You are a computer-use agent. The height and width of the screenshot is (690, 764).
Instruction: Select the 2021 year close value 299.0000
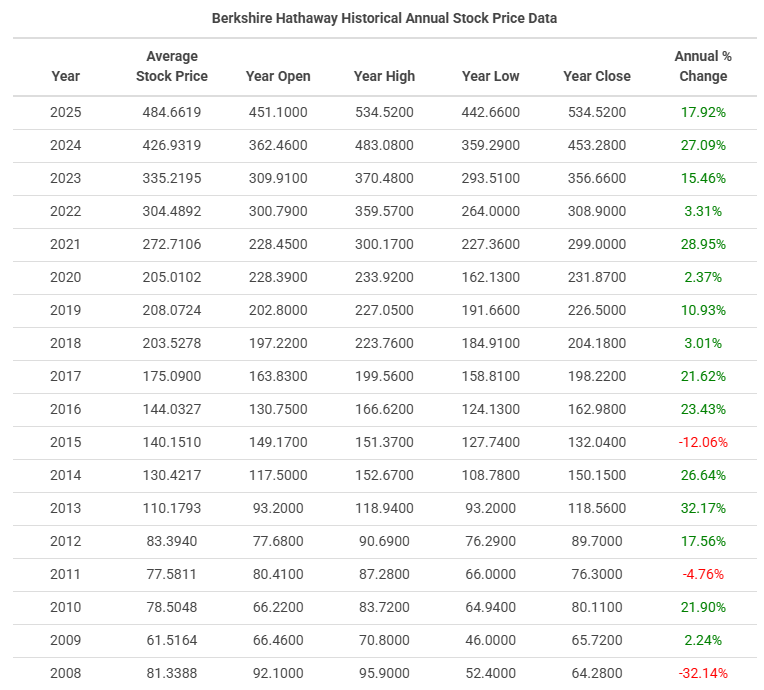click(597, 244)
